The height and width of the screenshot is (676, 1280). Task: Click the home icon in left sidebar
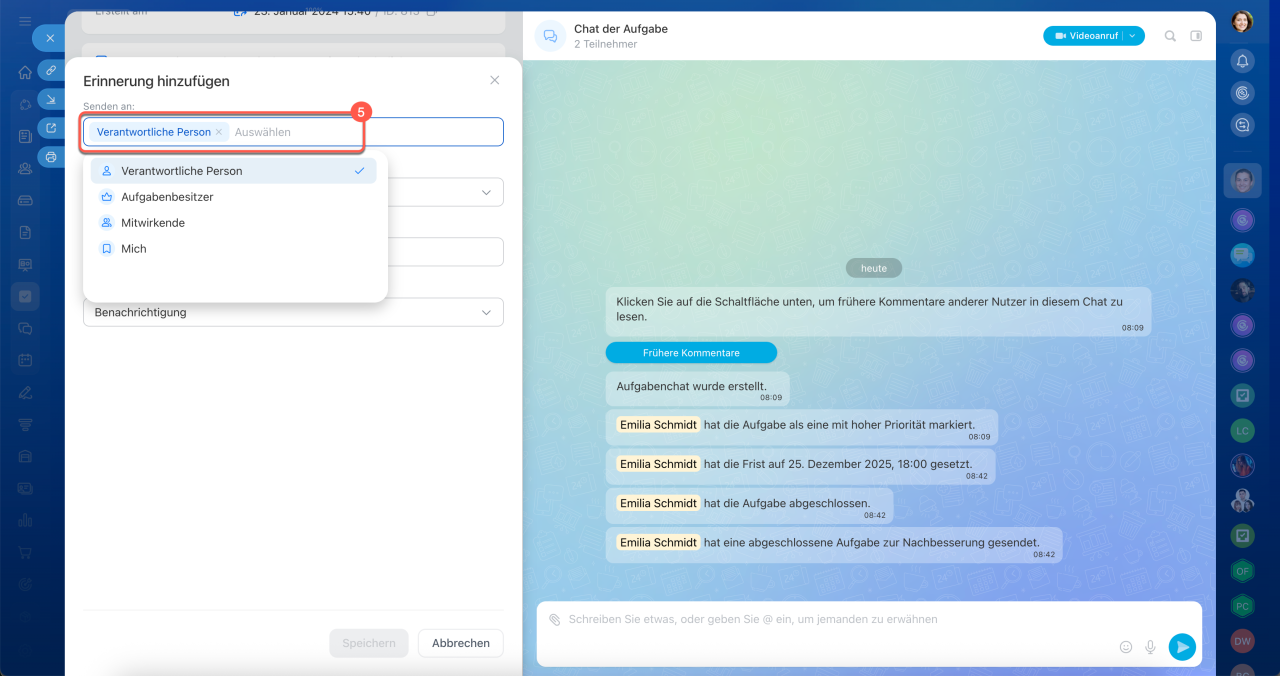point(25,72)
